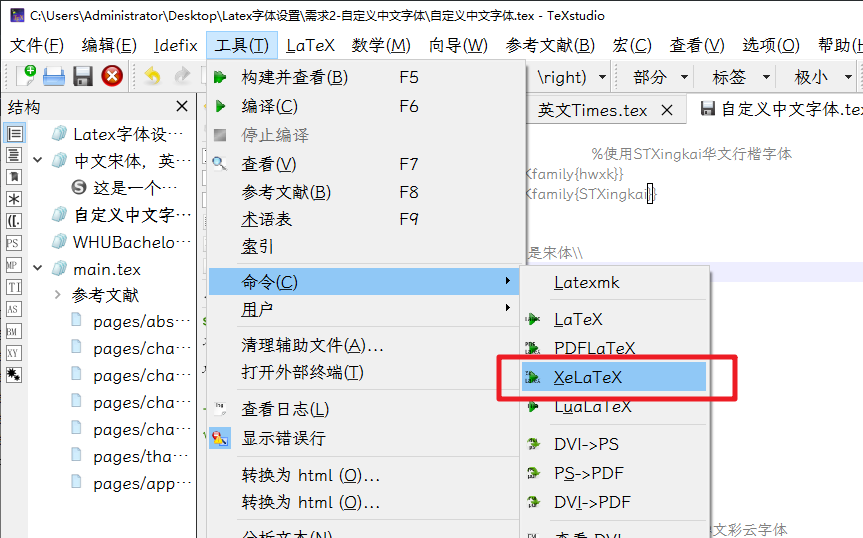
Task: Select the aligned text lines sidebar icon
Action: [14, 155]
